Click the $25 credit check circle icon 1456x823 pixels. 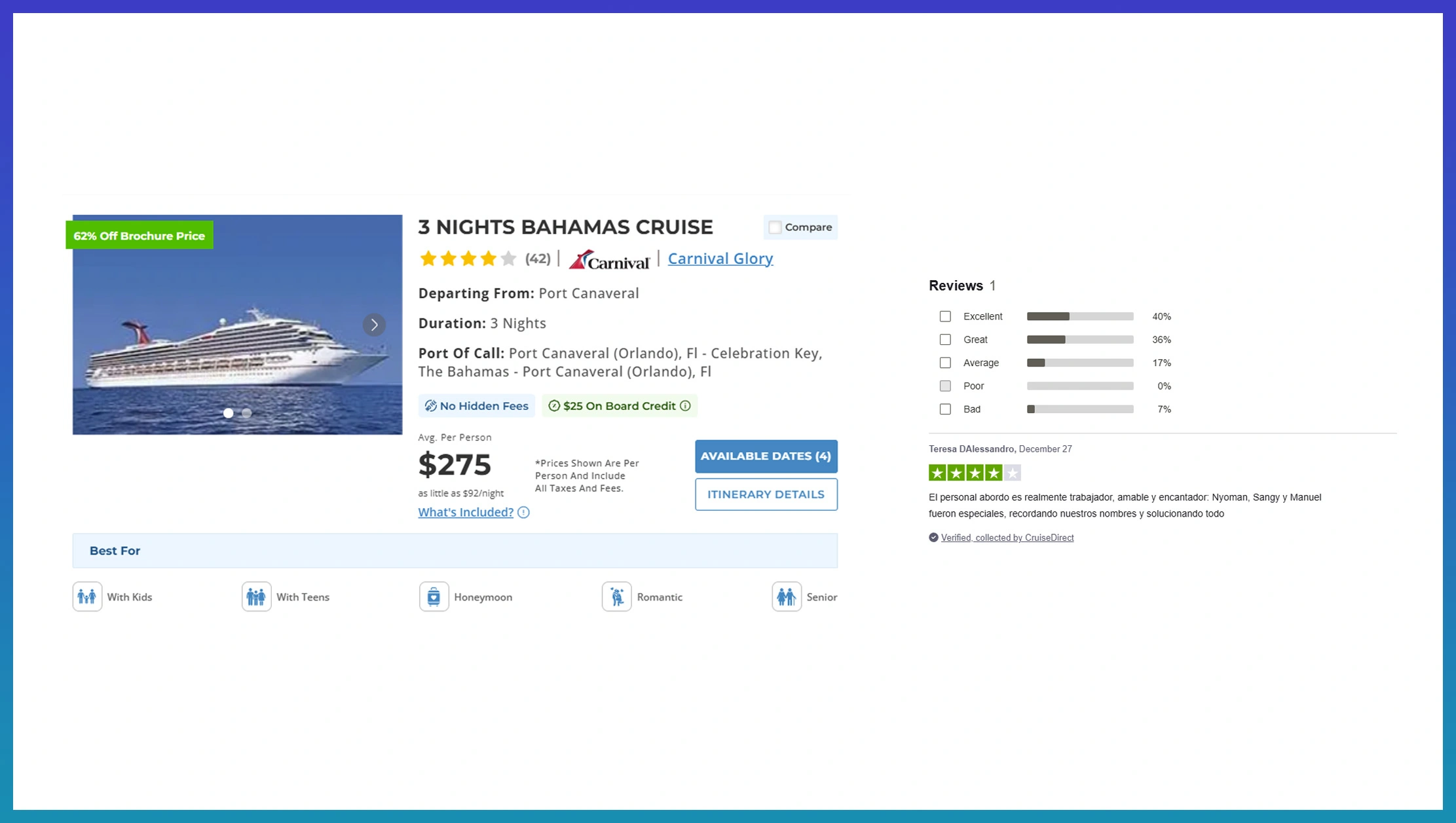point(554,406)
